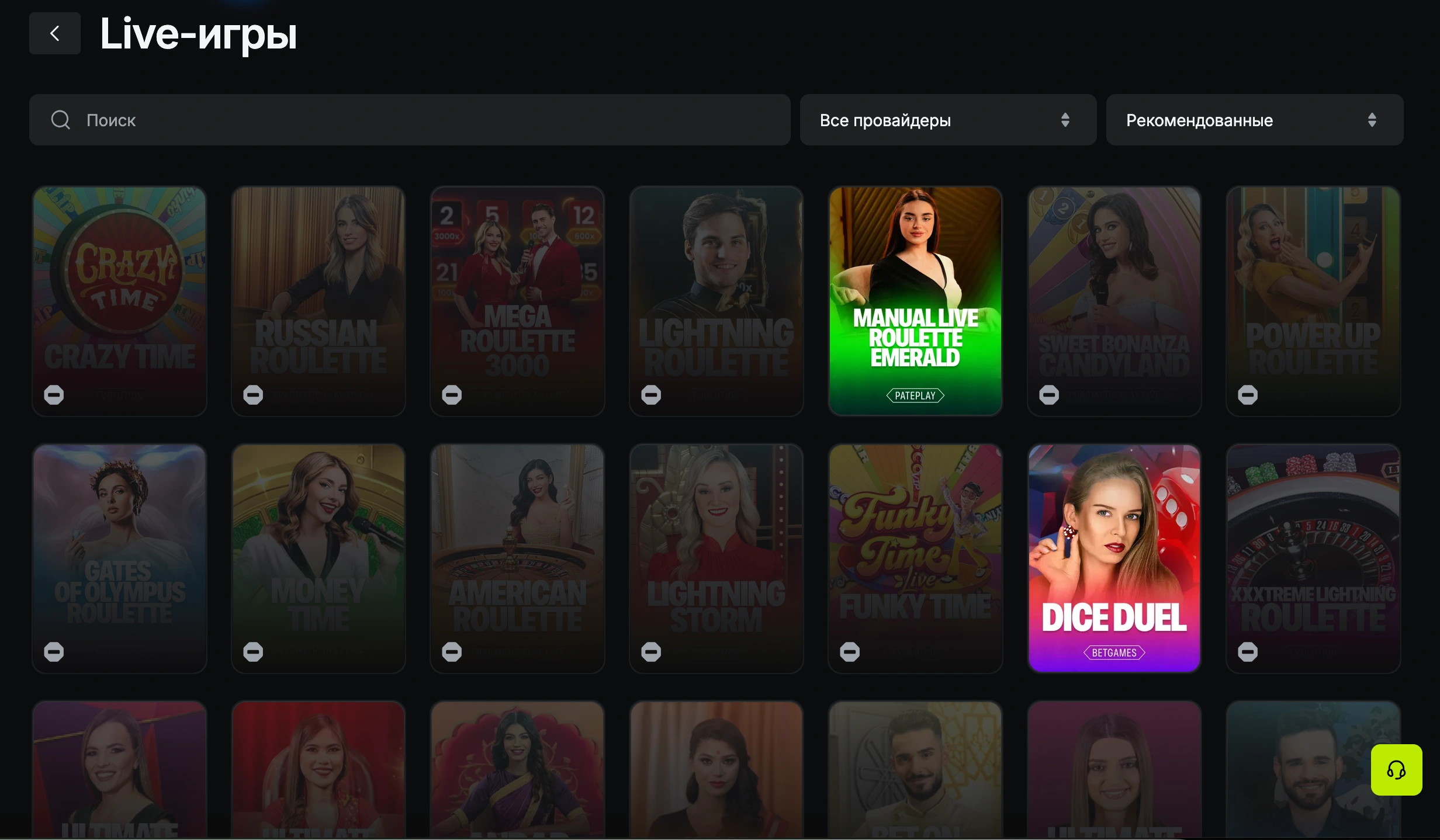Click the blocked icon on Russian Roulette
This screenshot has height=840, width=1440.
pos(253,395)
